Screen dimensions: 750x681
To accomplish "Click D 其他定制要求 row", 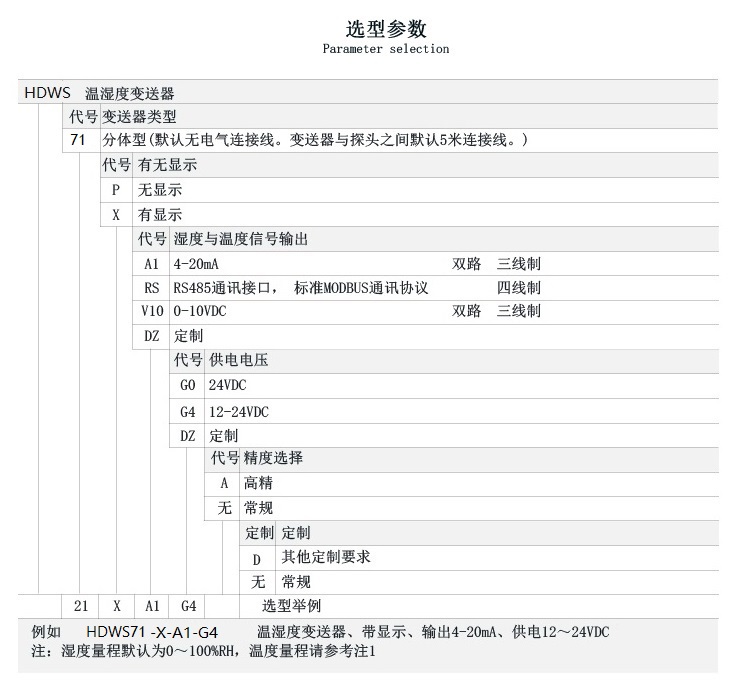I will (x=479, y=558).
